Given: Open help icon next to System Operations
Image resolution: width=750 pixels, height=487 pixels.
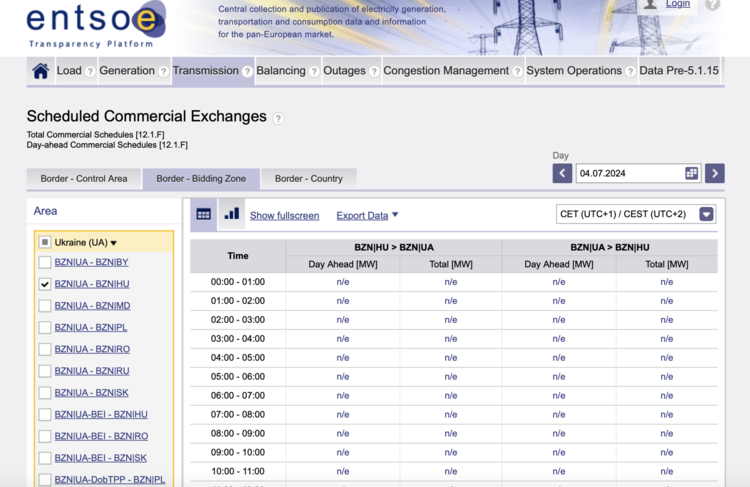Looking at the screenshot, I should 630,72.
